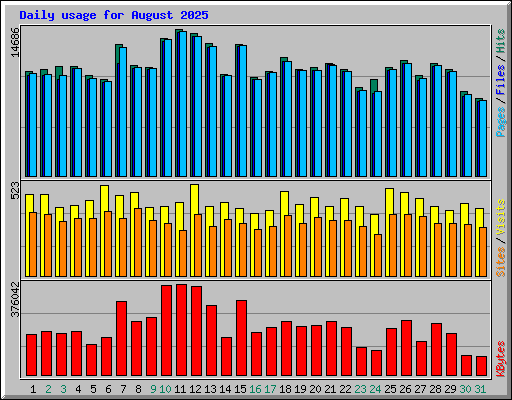
Task: Select day 21 on the x-axis
Action: click(x=330, y=389)
